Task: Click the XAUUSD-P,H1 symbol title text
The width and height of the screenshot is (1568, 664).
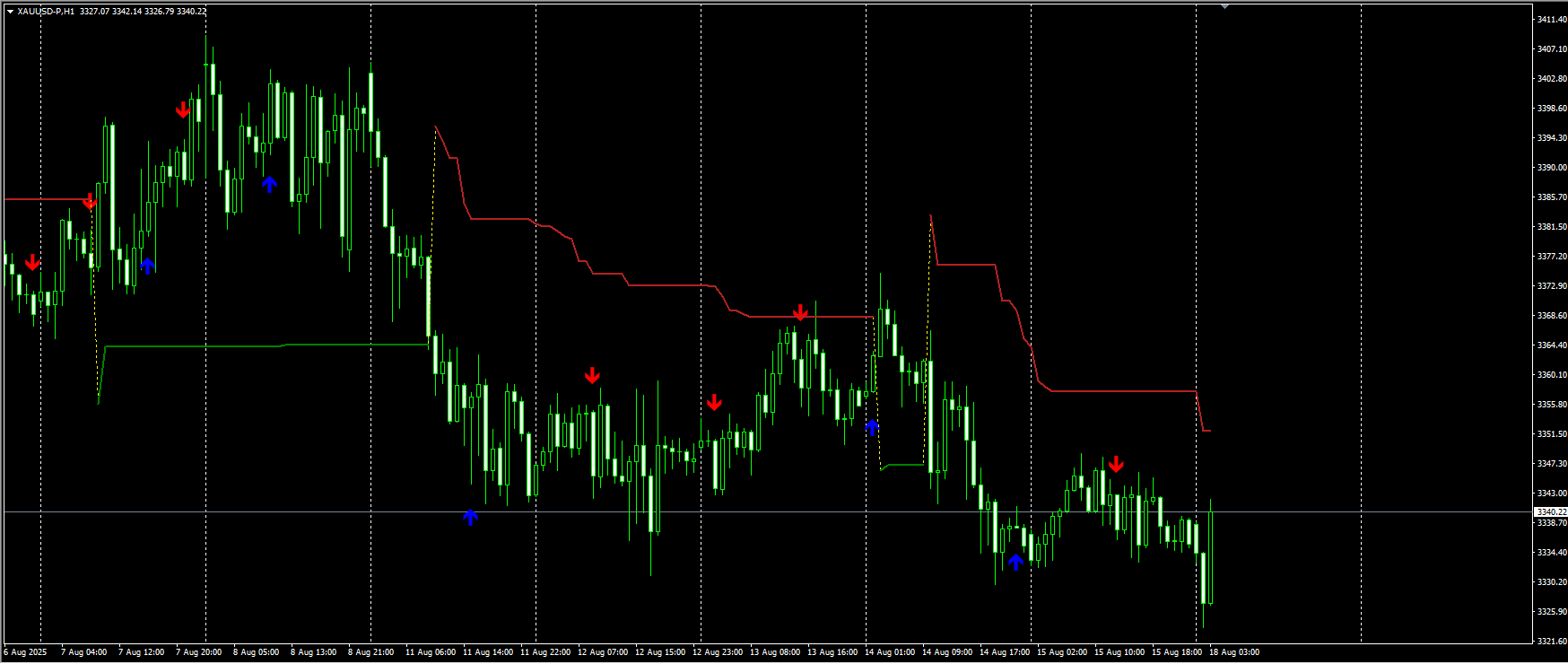Action: pyautogui.click(x=46, y=12)
